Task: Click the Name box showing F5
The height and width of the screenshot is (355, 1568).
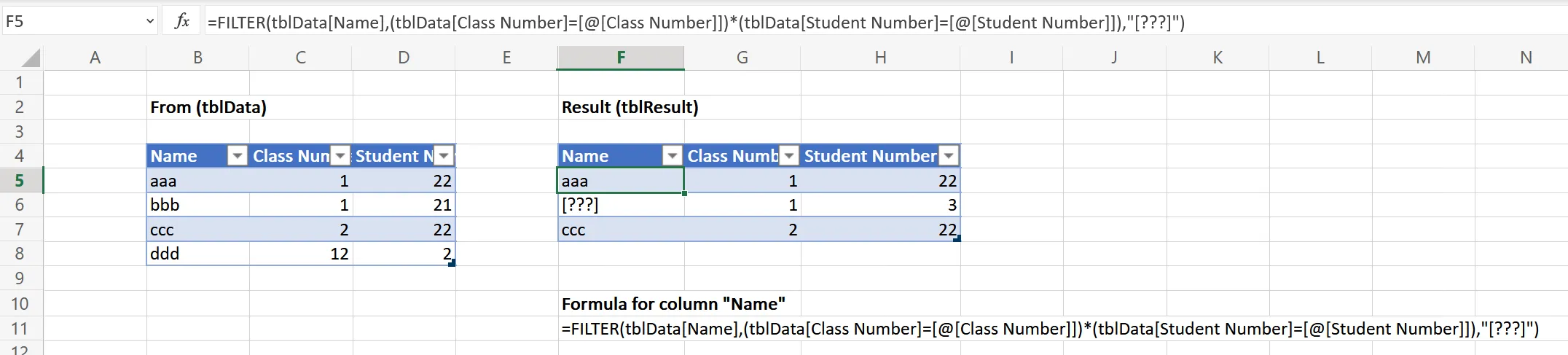Action: pyautogui.click(x=71, y=22)
